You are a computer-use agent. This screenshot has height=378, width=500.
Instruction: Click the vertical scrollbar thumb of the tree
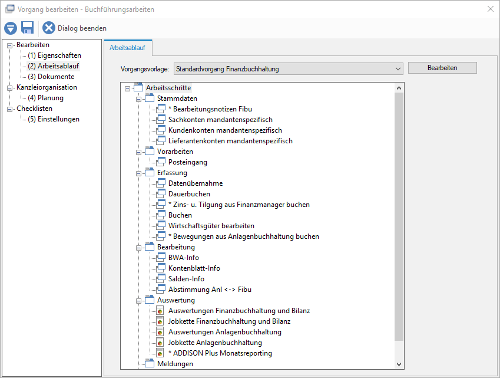pyautogui.click(x=399, y=217)
